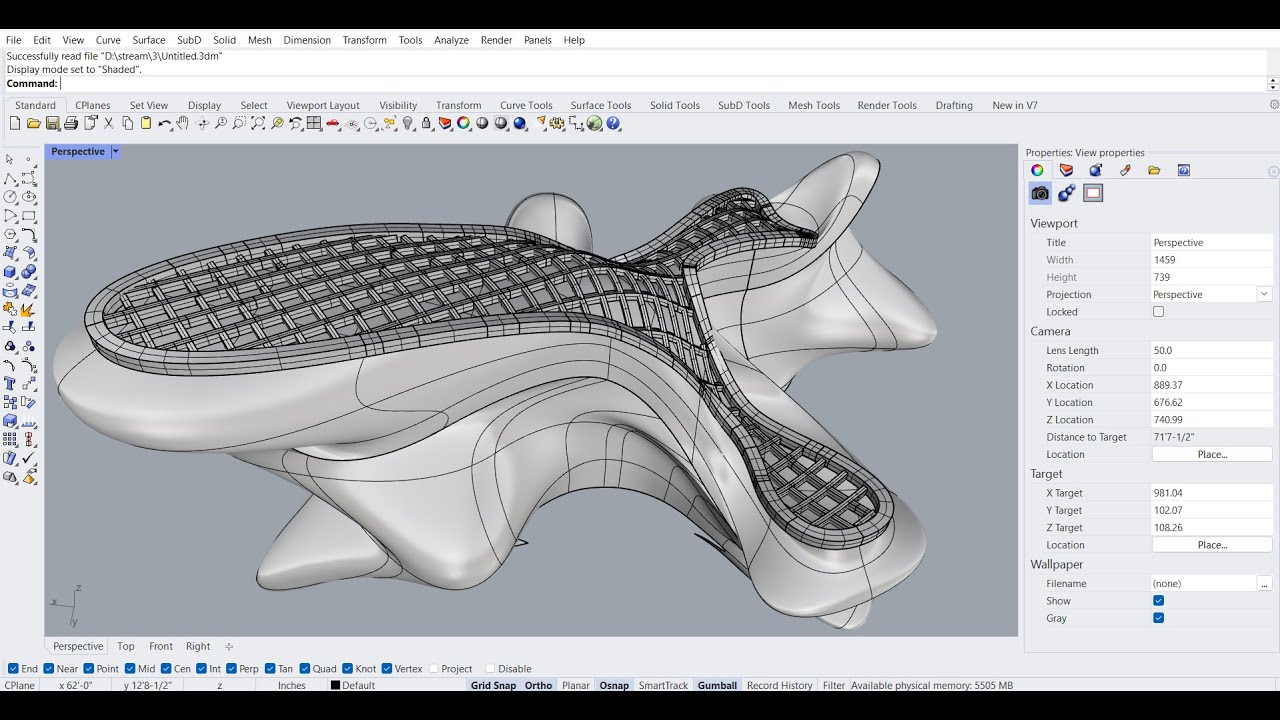Switch to the Mesh Tools toolbar tab
The width and height of the screenshot is (1280, 720).
click(814, 105)
